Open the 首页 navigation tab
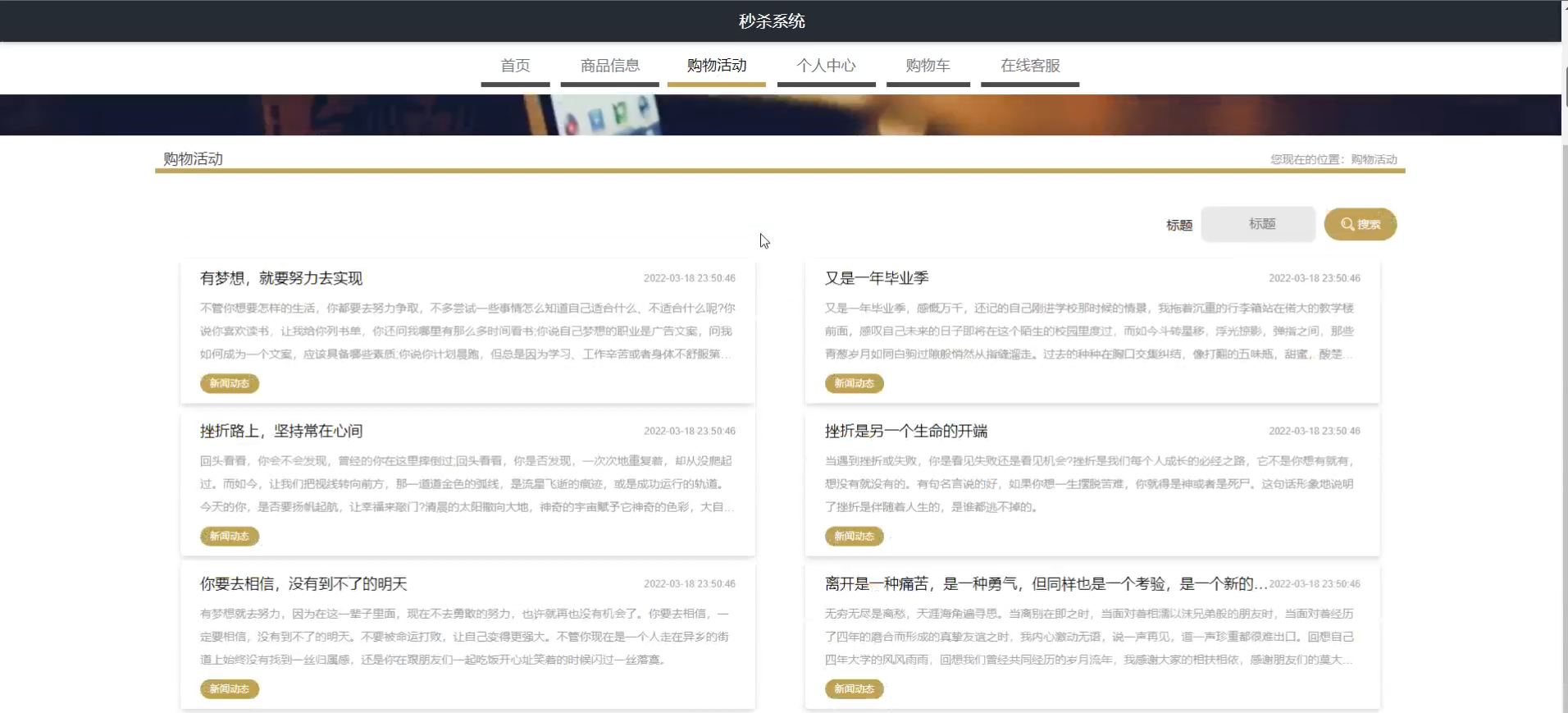The height and width of the screenshot is (713, 1568). tap(515, 66)
